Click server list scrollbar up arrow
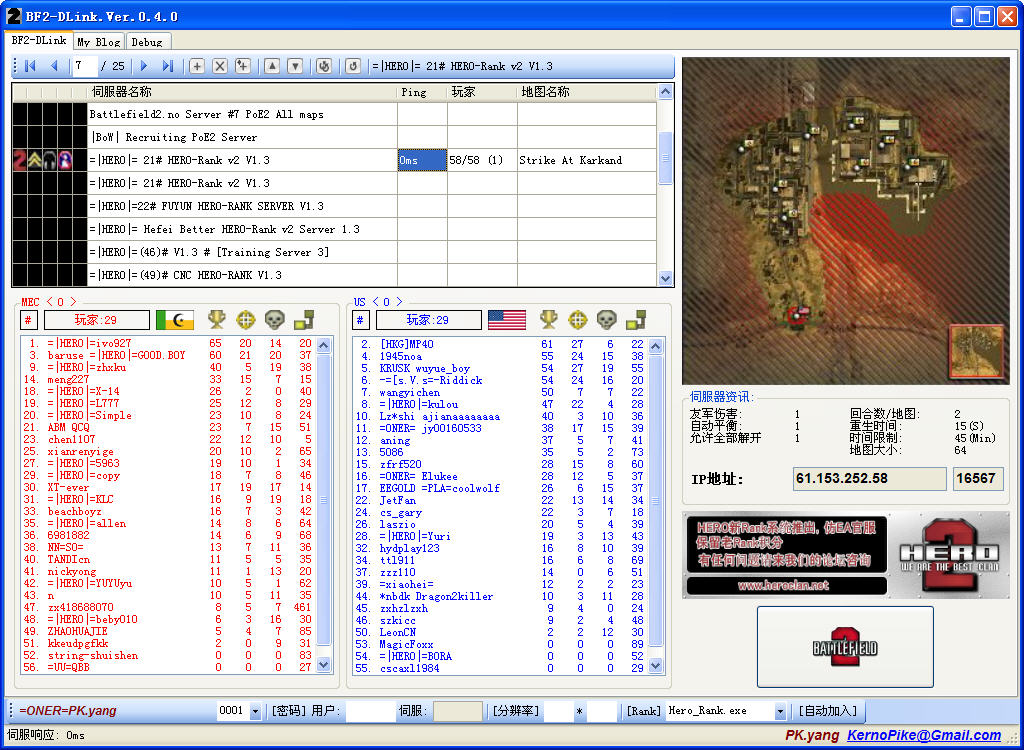 coord(665,93)
